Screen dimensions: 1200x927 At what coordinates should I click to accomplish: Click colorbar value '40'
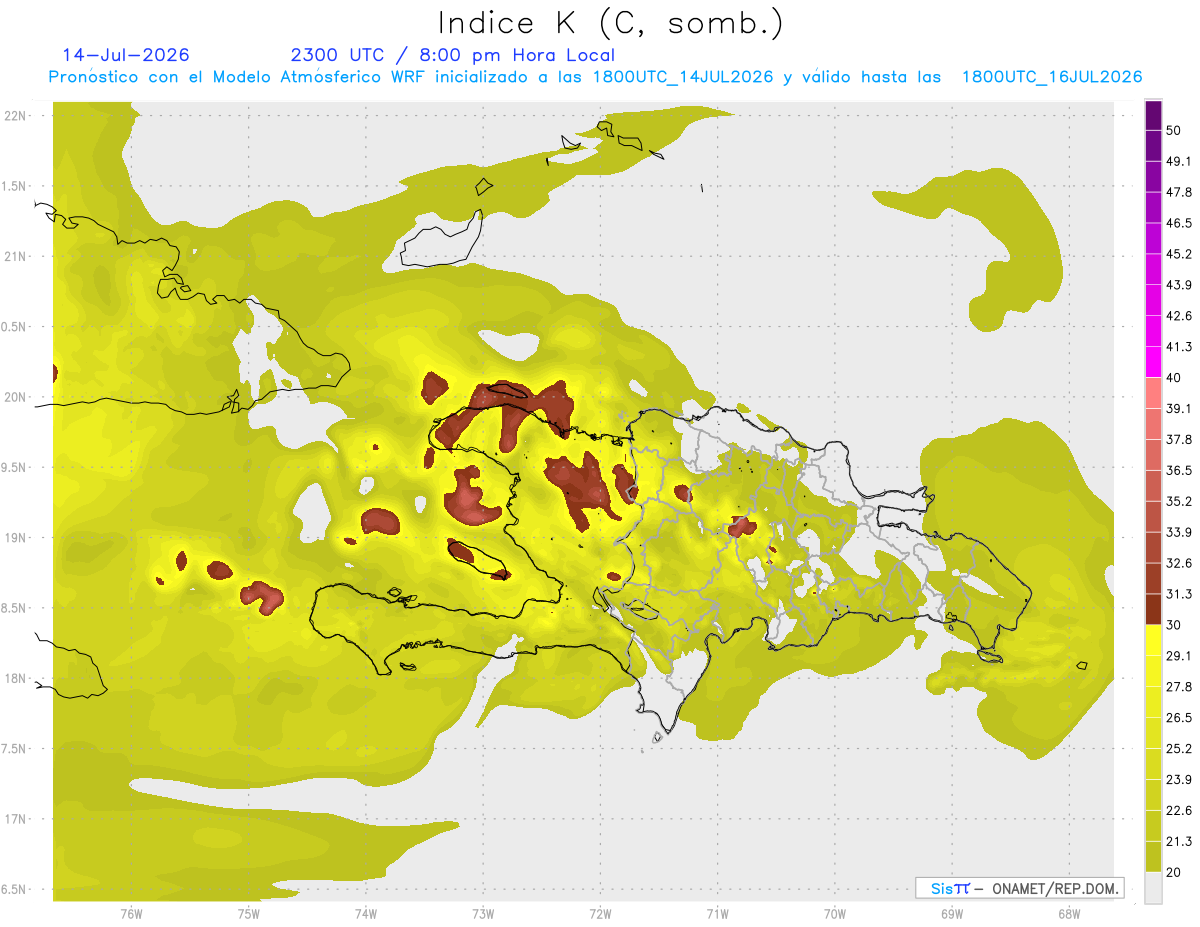point(1174,378)
